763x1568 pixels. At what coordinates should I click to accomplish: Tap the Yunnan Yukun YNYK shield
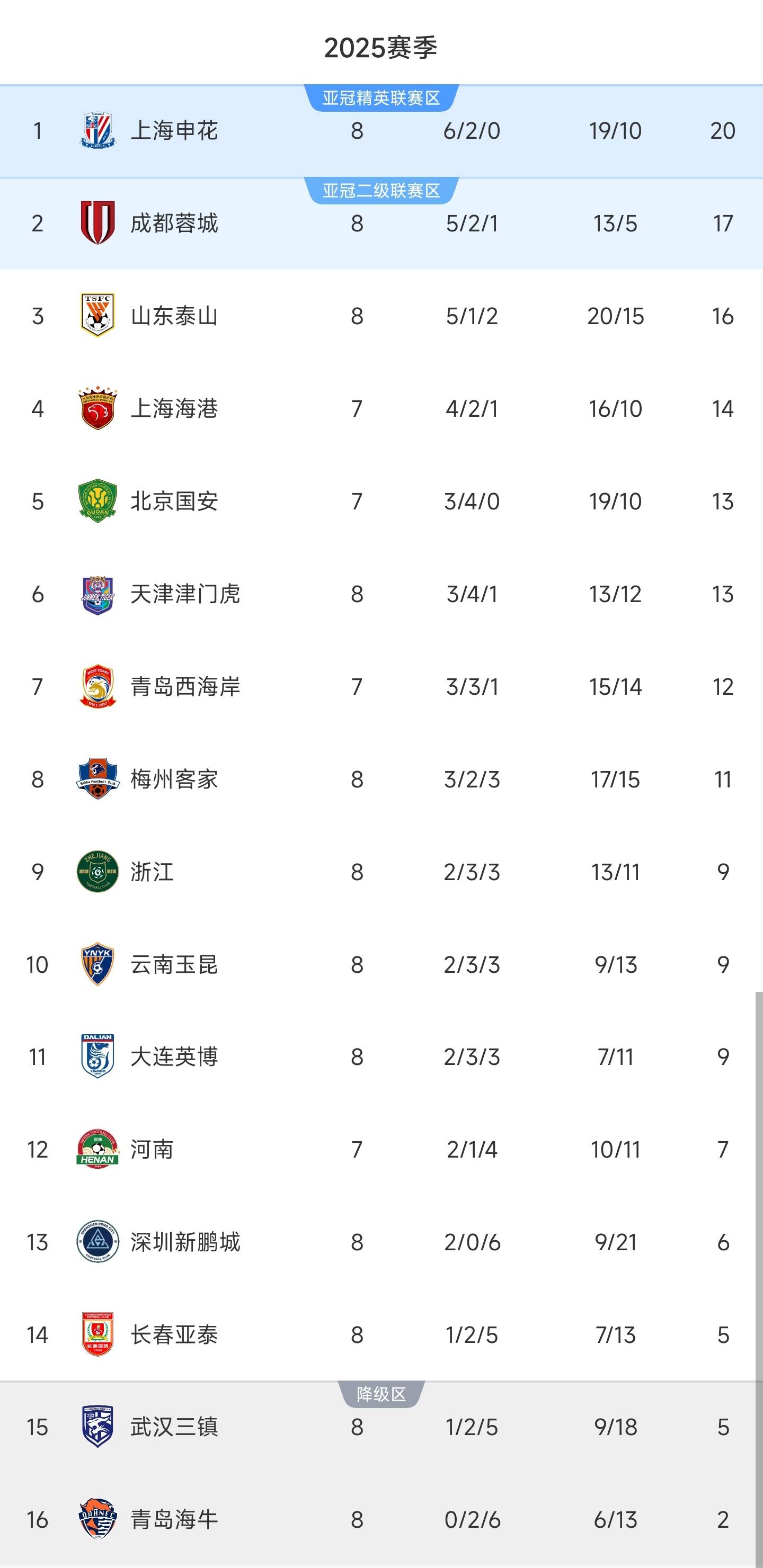97,964
